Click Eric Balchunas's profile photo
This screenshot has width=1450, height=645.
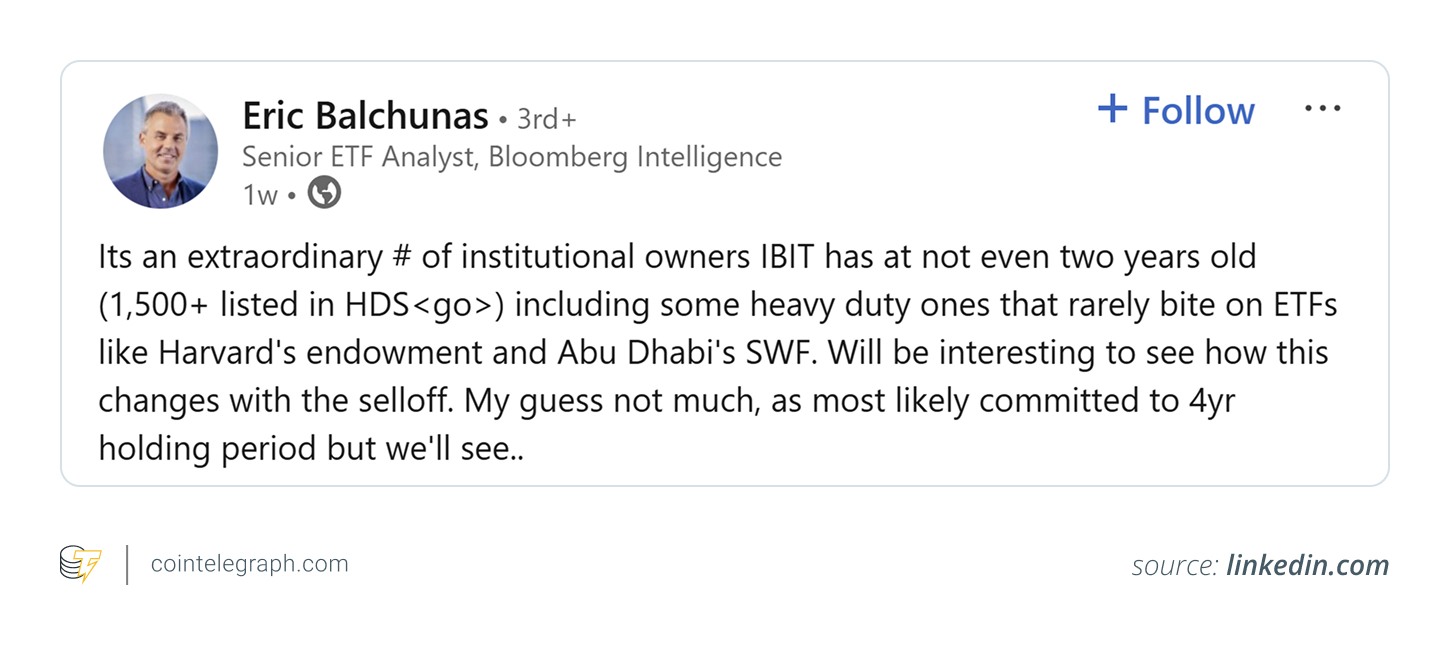pyautogui.click(x=160, y=151)
